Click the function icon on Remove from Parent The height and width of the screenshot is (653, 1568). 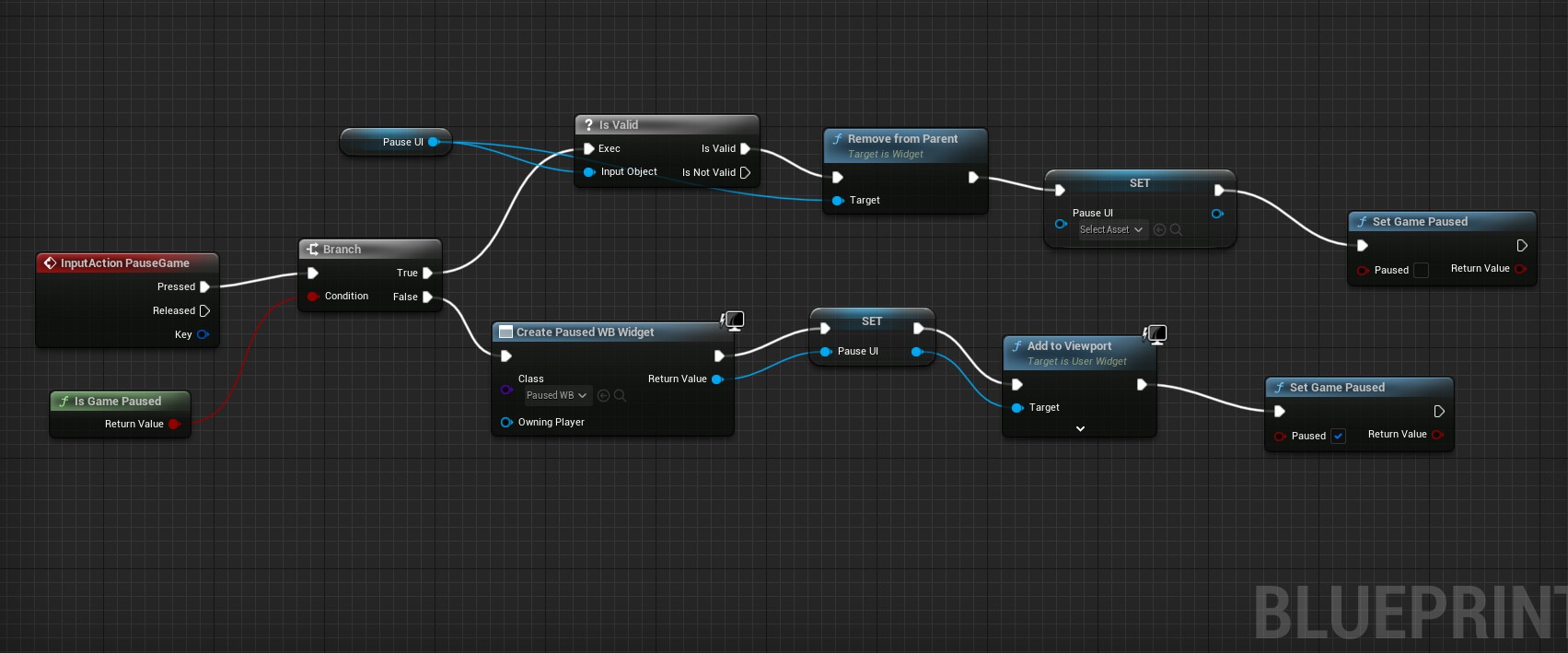point(837,139)
